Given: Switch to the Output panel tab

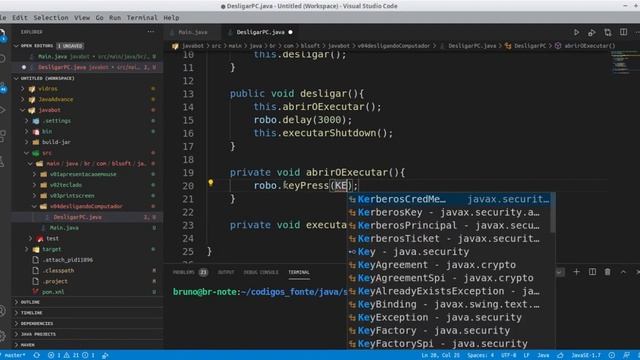Looking at the screenshot, I should (x=226, y=272).
